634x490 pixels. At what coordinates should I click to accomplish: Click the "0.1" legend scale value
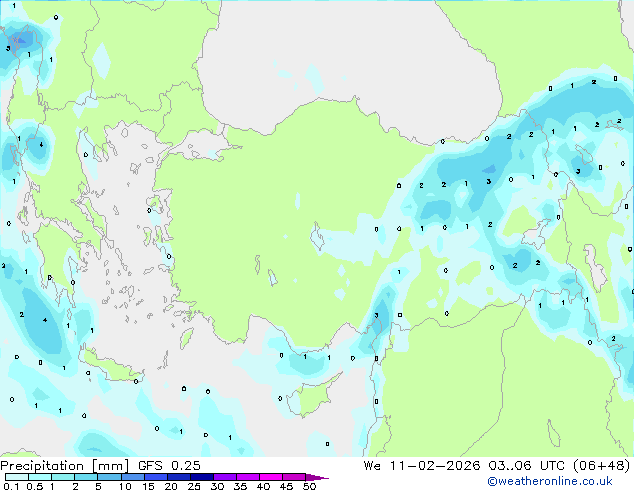pos(11,486)
